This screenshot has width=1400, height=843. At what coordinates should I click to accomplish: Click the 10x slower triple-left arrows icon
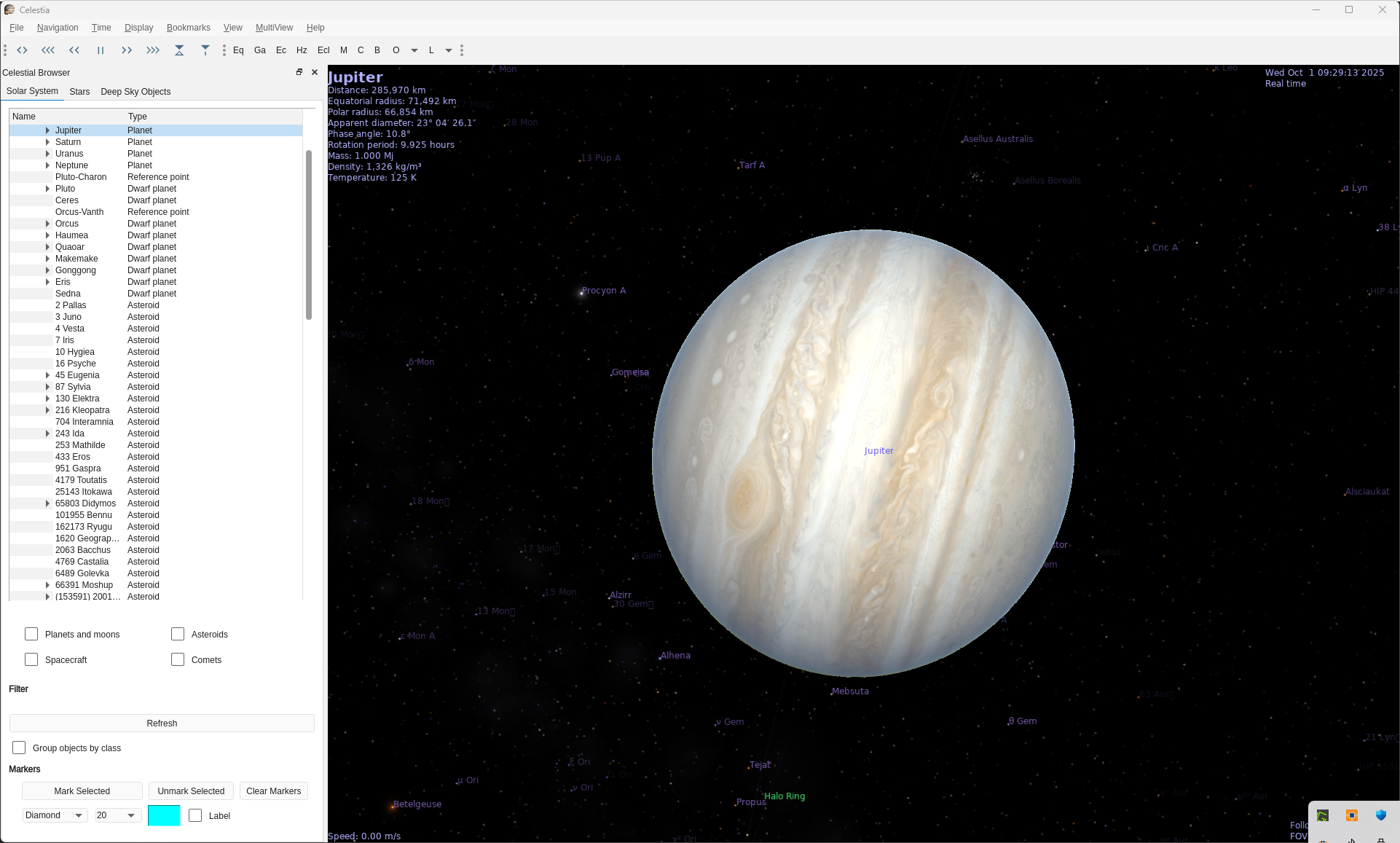(x=48, y=50)
